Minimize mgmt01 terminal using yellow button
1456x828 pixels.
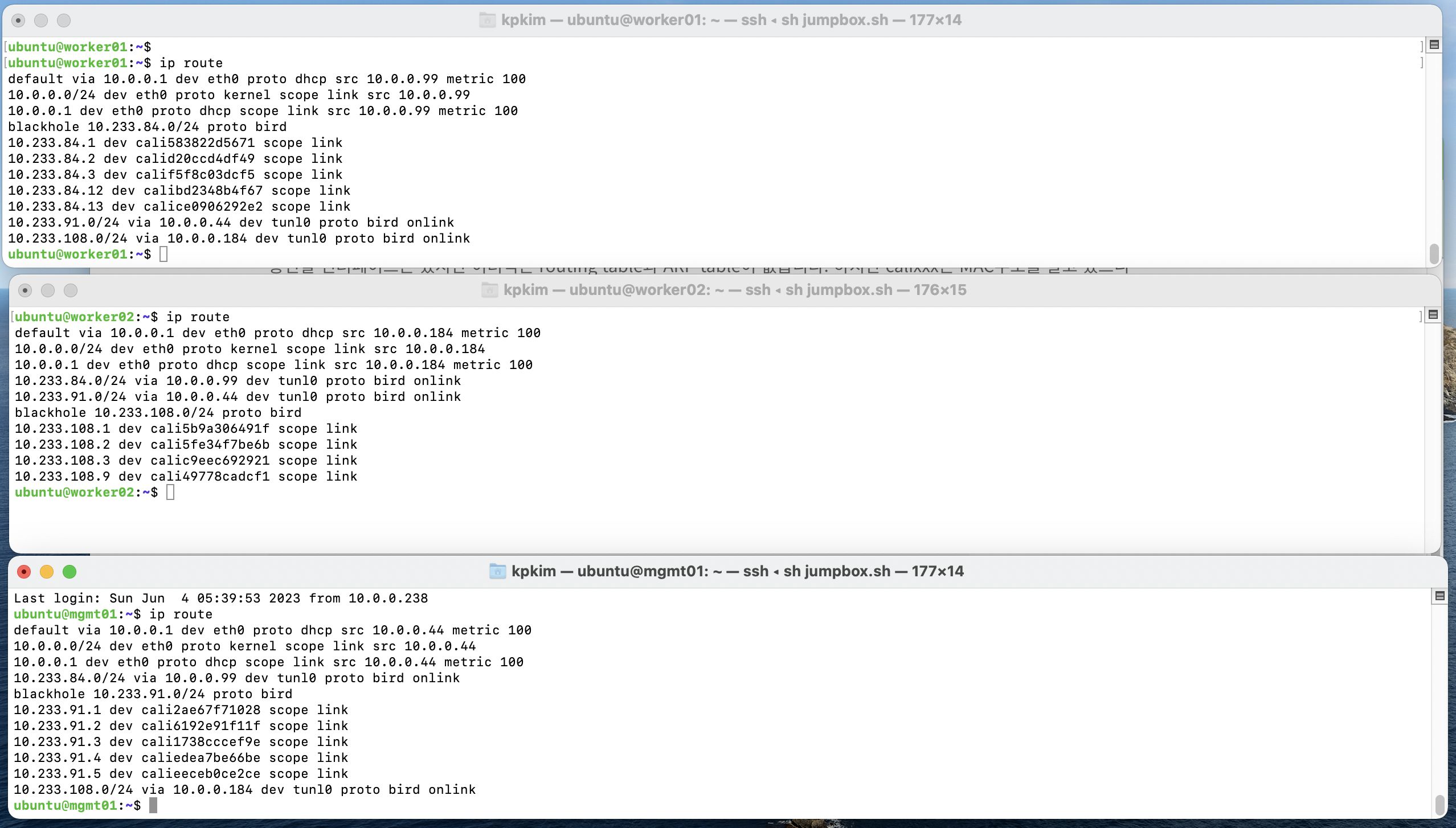click(47, 572)
